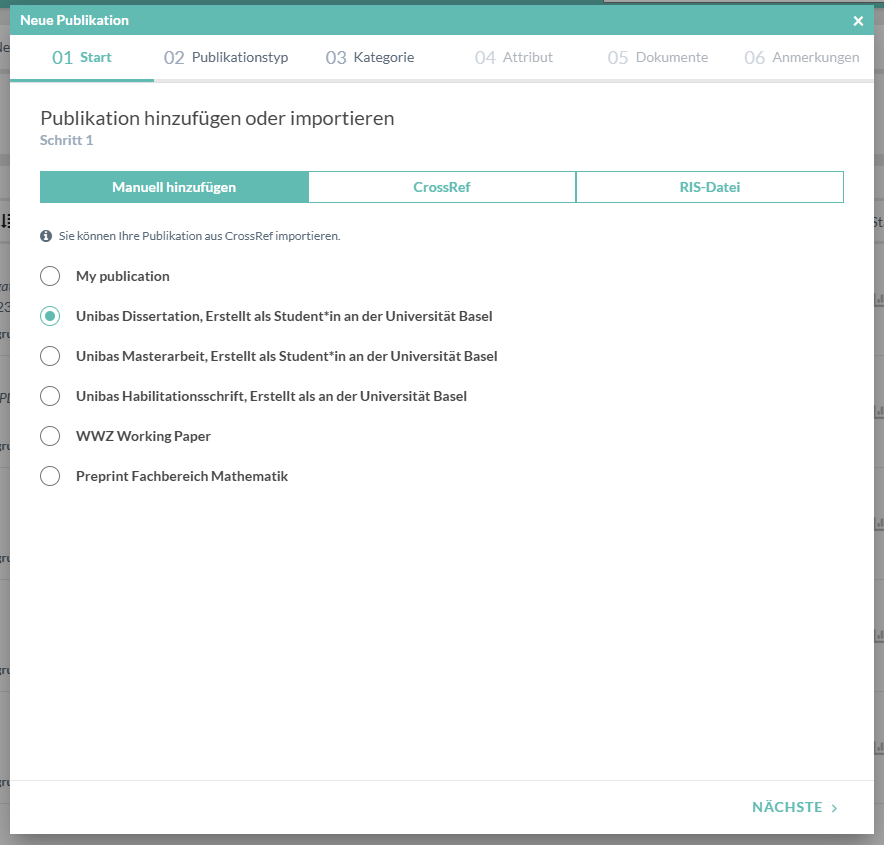Screen dimensions: 884x845
Task: Click the info icon beside CrossRef hint
Action: coord(46,236)
